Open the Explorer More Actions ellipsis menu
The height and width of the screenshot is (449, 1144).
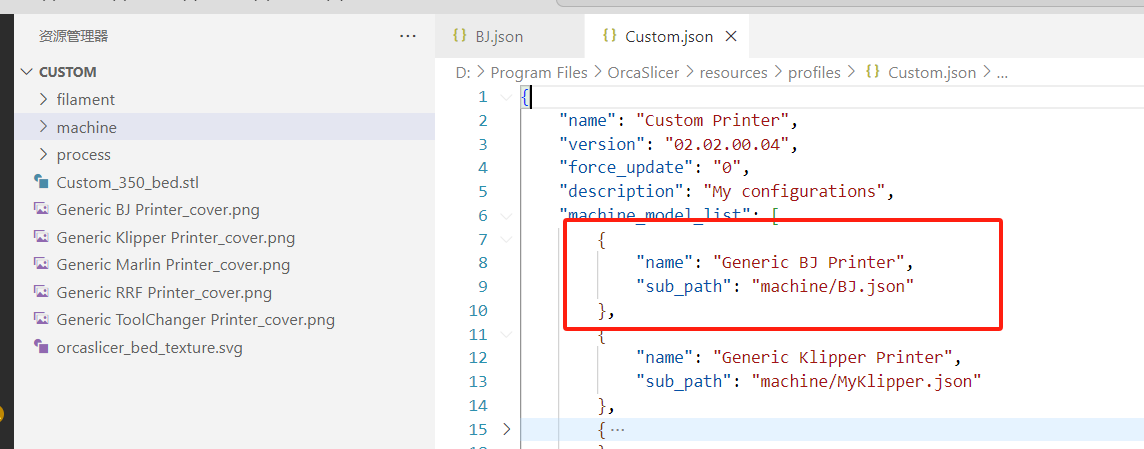(407, 36)
